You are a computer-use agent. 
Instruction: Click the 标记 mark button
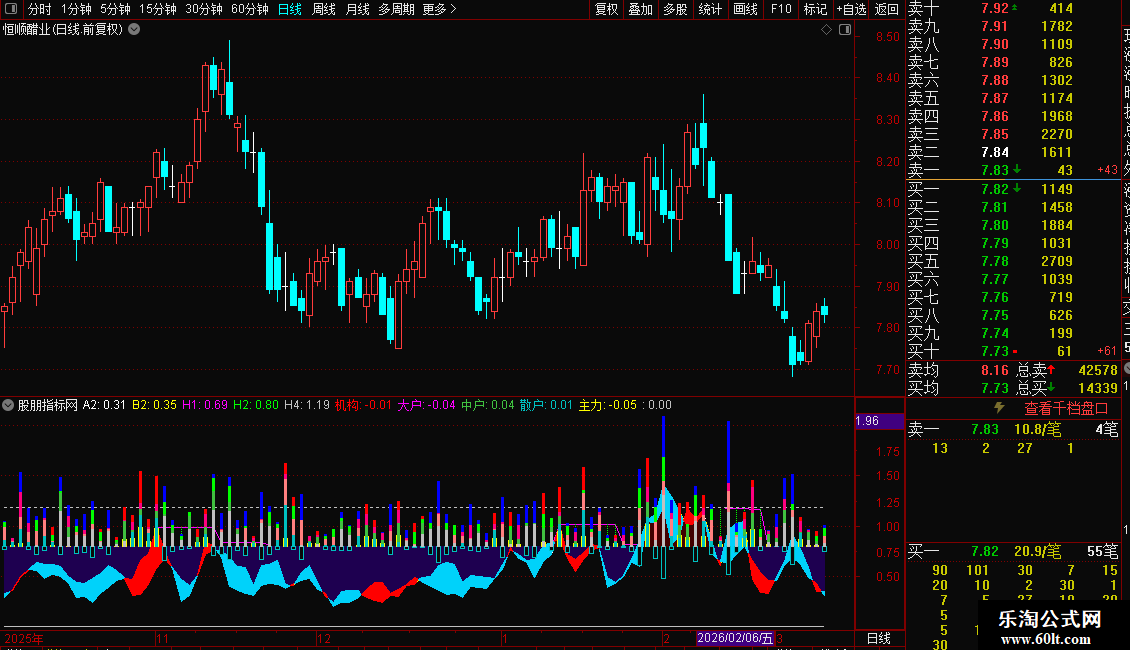pos(815,9)
